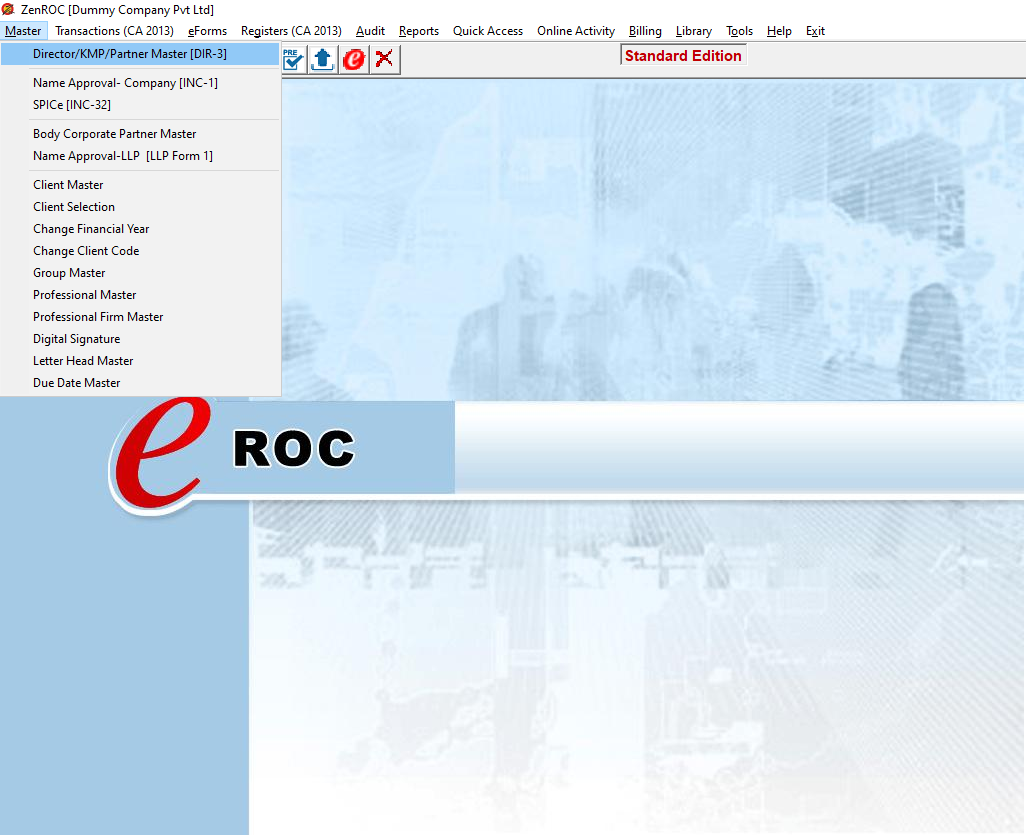Viewport: 1026px width, 835px height.
Task: Open the Tools menu
Action: 739,31
